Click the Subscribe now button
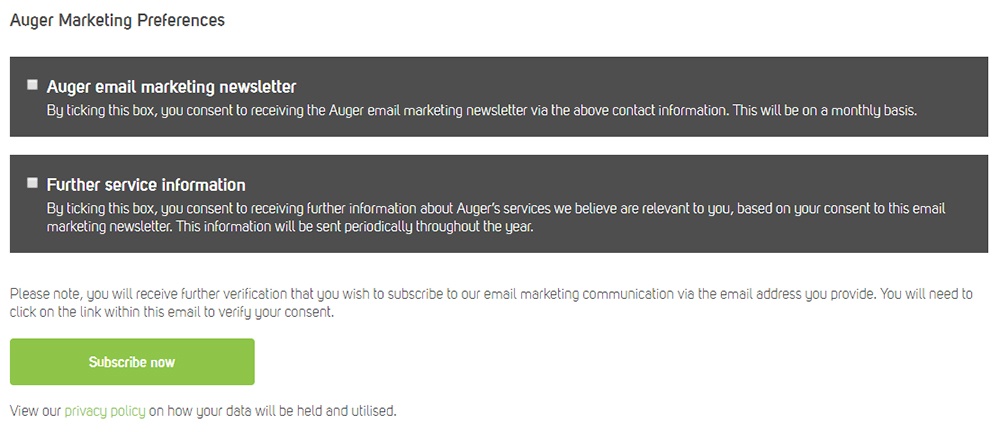The width and height of the screenshot is (1000, 432). (132, 362)
